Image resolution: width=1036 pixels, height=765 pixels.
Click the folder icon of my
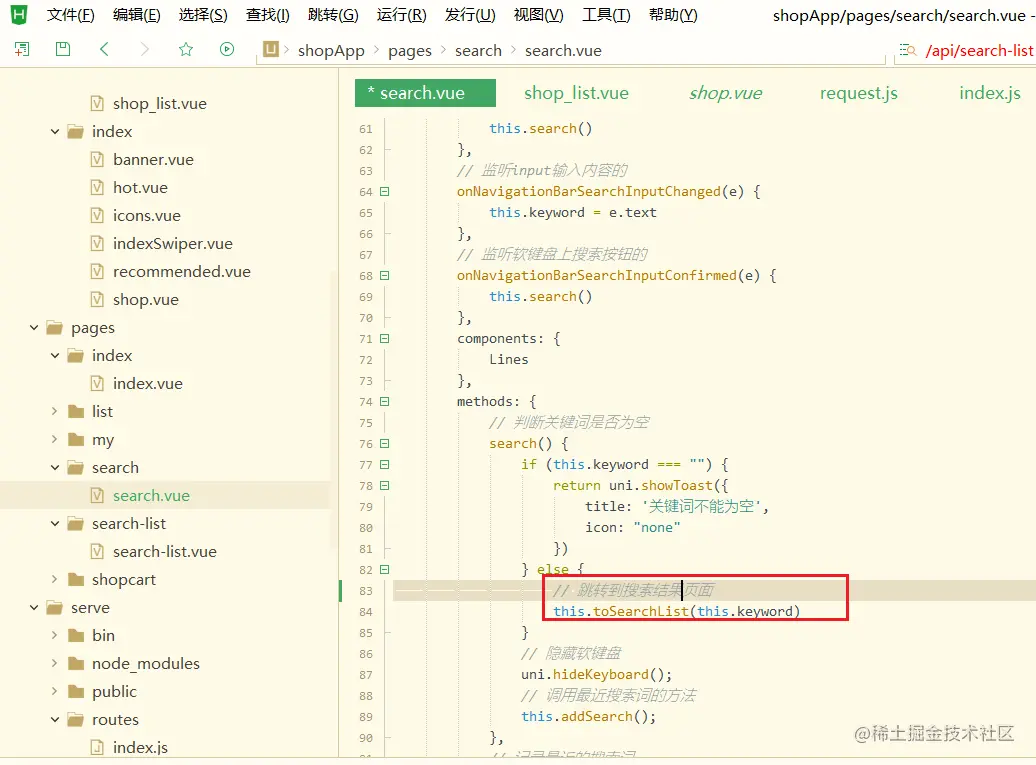pos(76,439)
